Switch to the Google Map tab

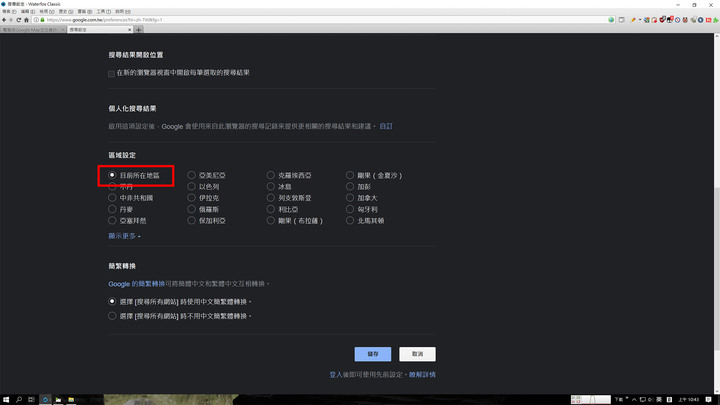[x=32, y=30]
